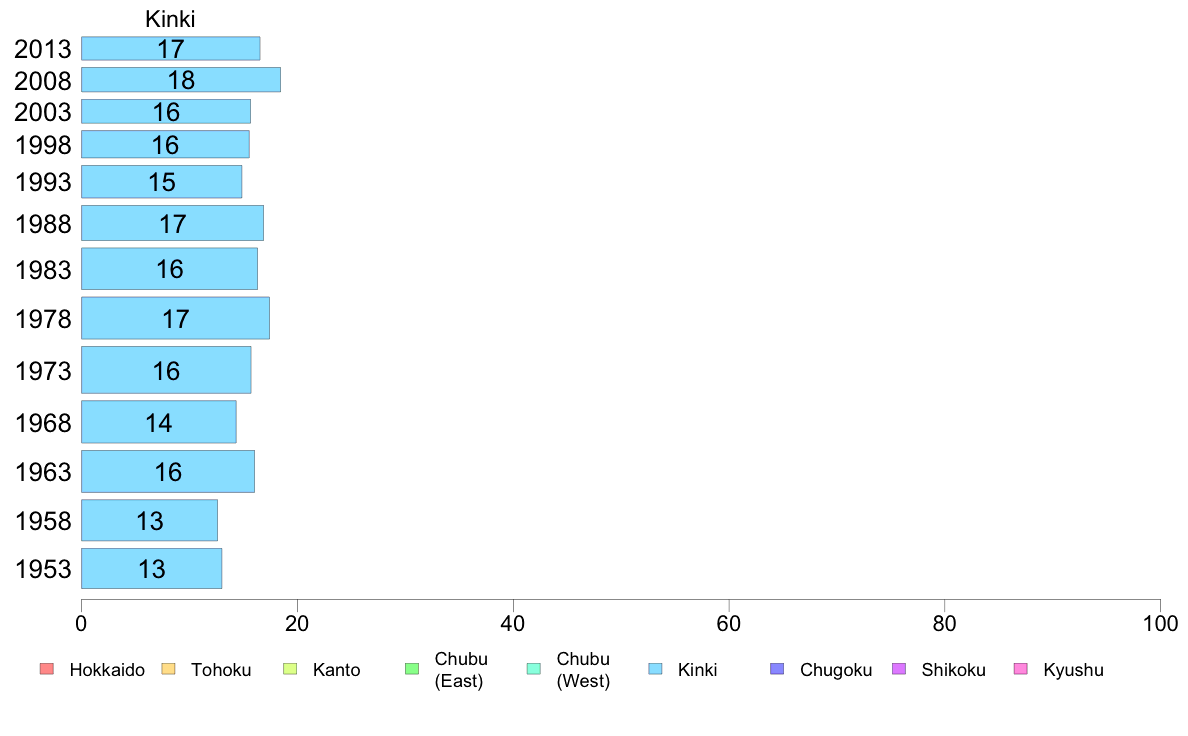Click the Kinki blue legend swatch
The image size is (1188, 736).
655,669
